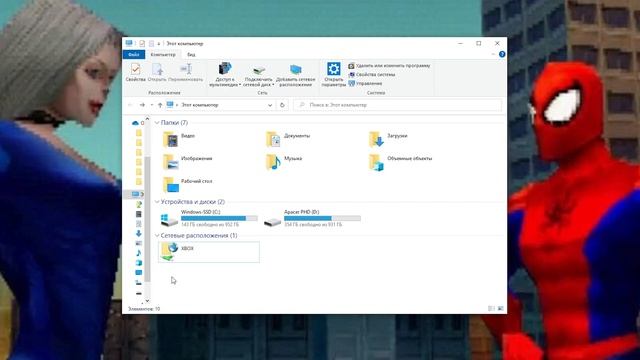Click sidebar scrollbar down arrow

click(x=147, y=301)
